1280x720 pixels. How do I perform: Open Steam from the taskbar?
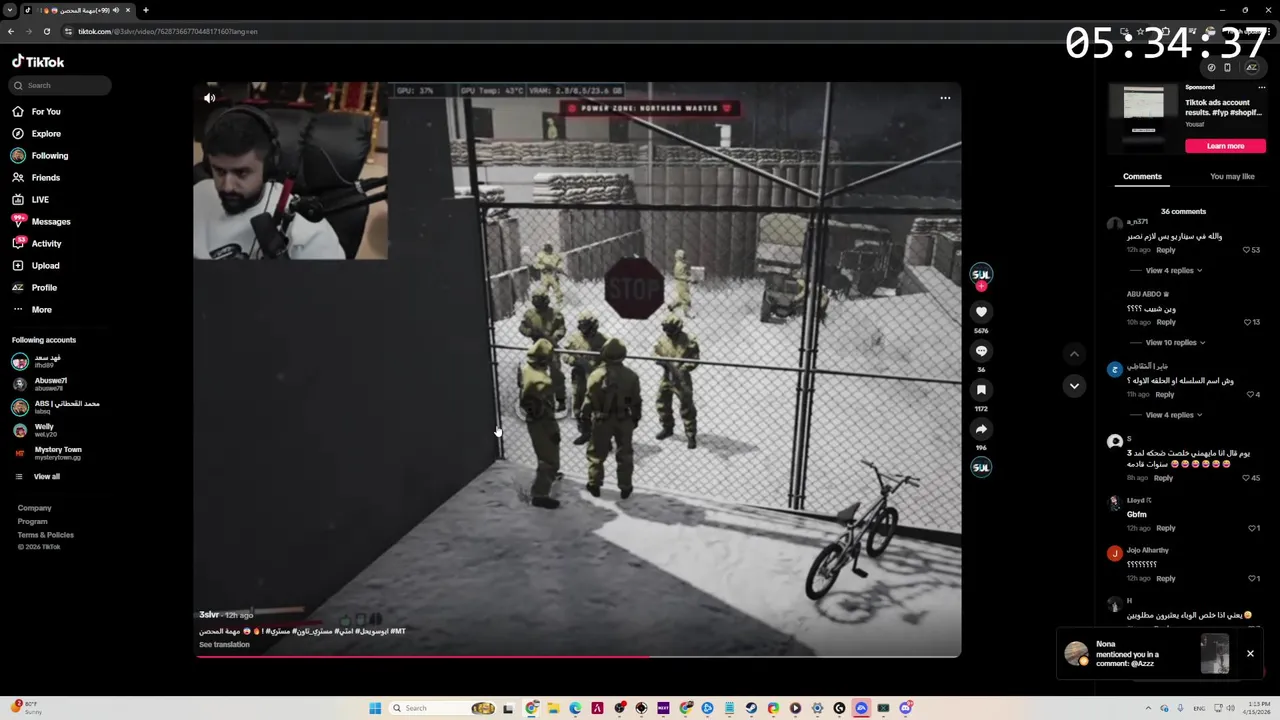[x=751, y=708]
